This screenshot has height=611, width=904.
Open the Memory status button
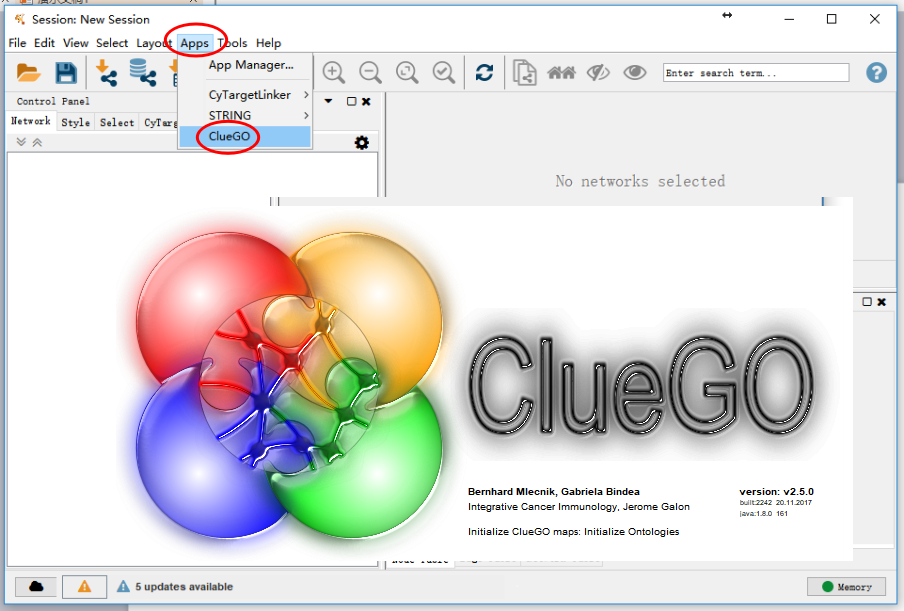click(846, 587)
